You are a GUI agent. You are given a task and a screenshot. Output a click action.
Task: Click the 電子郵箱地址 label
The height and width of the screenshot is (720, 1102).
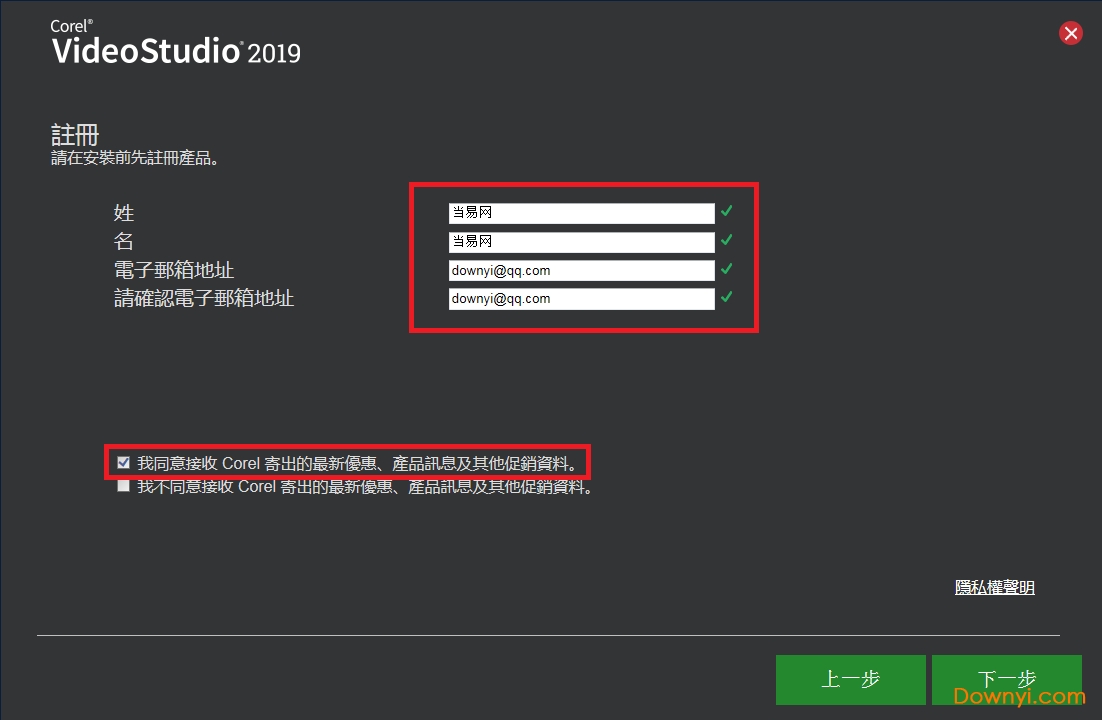point(174,270)
